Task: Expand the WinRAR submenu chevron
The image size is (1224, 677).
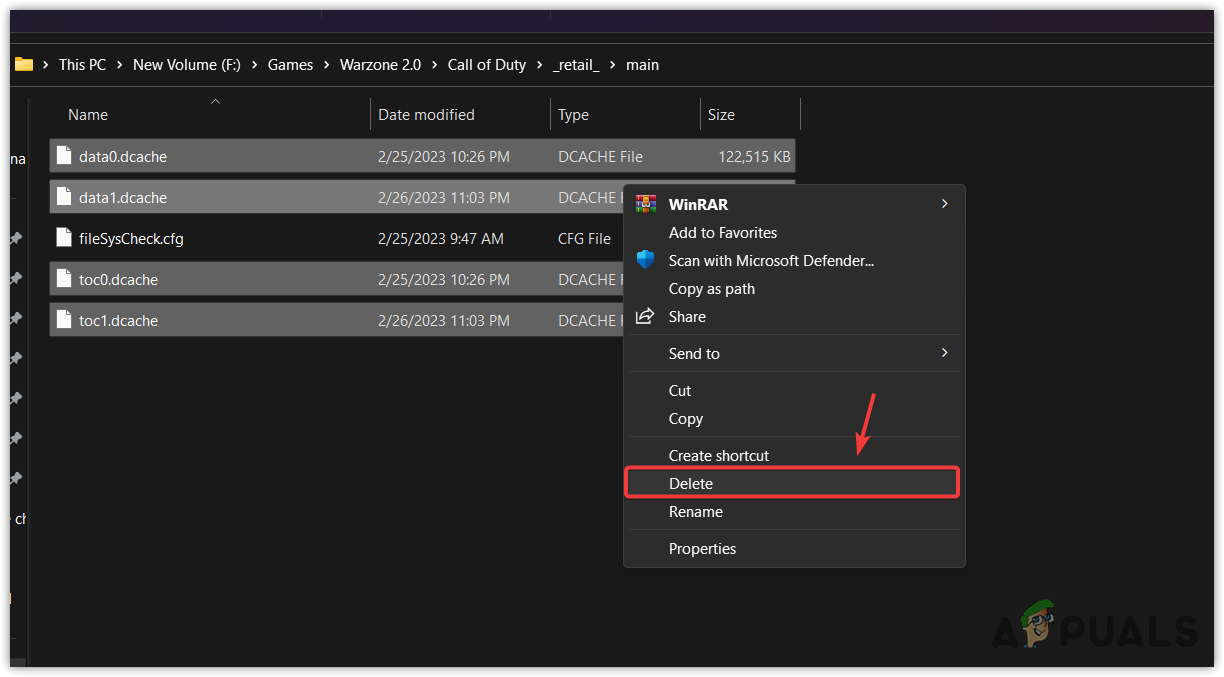Action: (x=943, y=203)
